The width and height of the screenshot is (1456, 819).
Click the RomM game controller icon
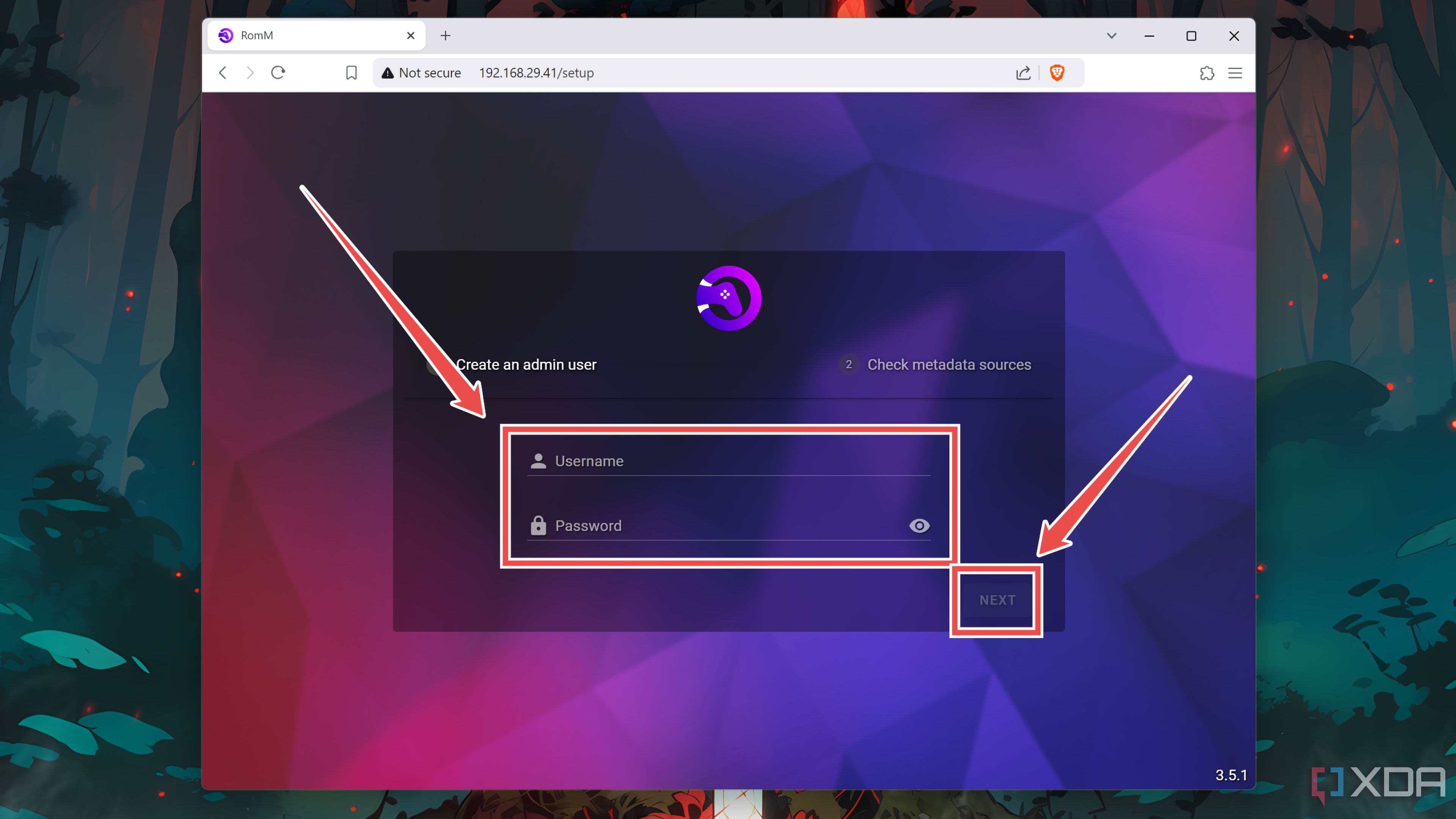(x=728, y=297)
